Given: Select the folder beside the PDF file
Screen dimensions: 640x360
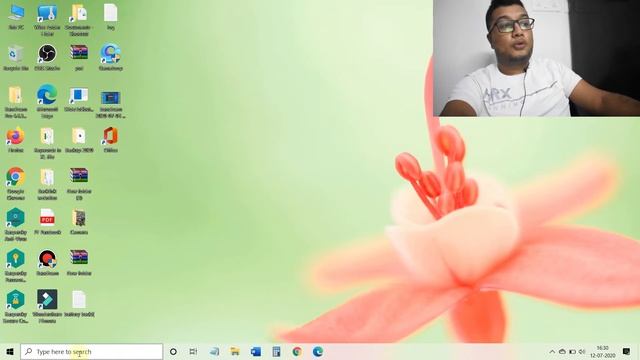Looking at the screenshot, I should pyautogui.click(x=79, y=222).
